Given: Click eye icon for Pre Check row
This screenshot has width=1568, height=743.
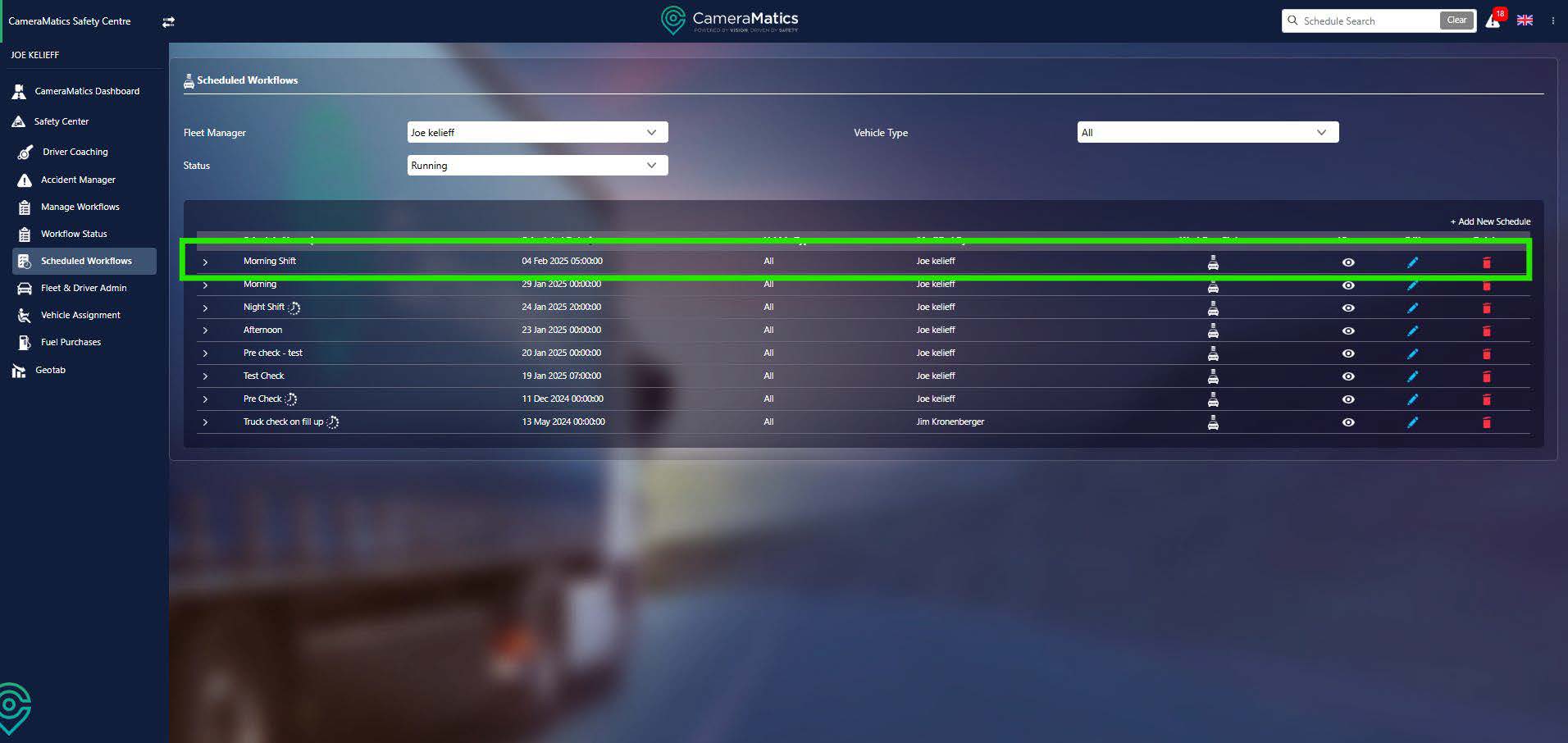Looking at the screenshot, I should tap(1347, 400).
